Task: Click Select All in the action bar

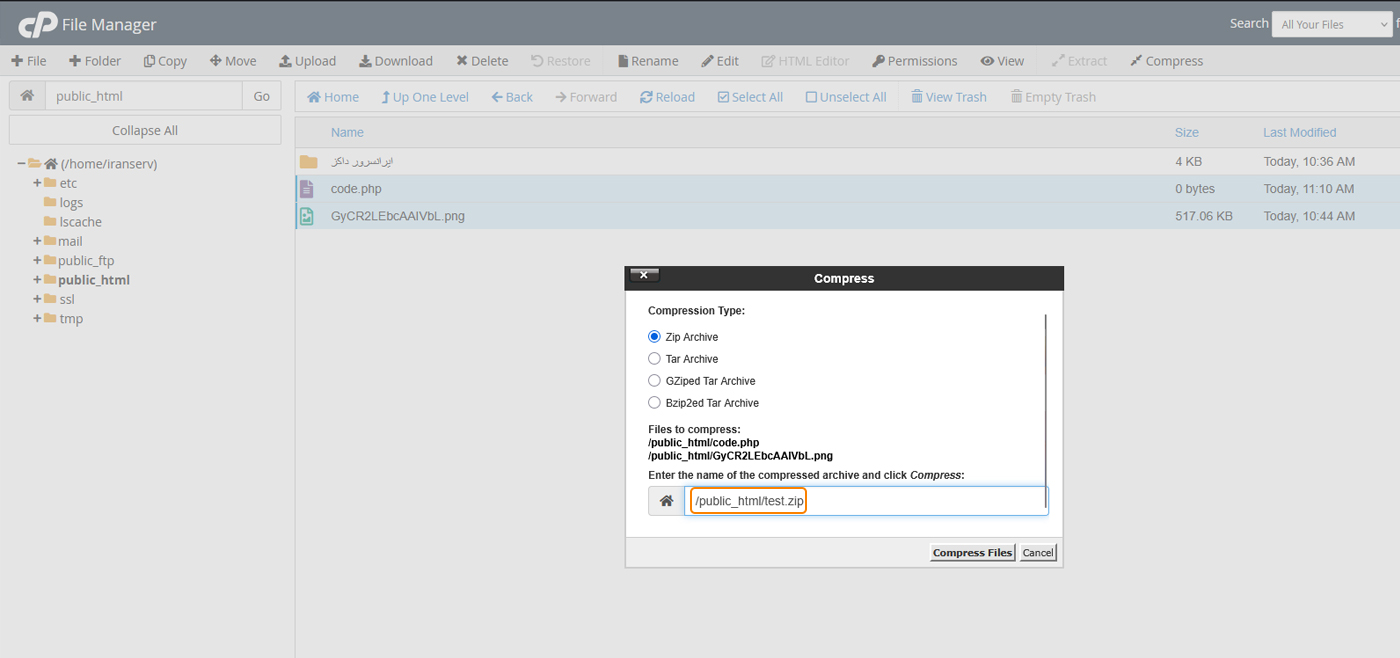Action: pyautogui.click(x=750, y=97)
